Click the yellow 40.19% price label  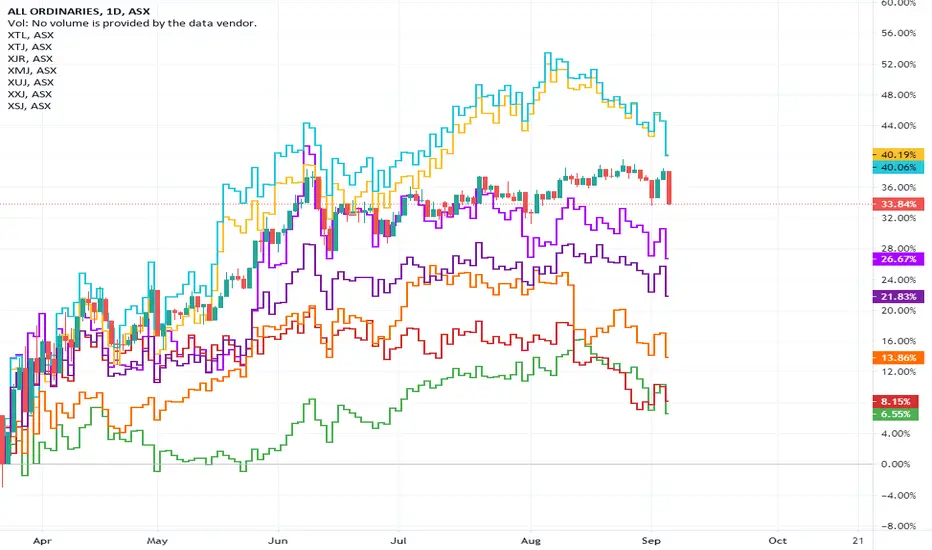point(898,155)
